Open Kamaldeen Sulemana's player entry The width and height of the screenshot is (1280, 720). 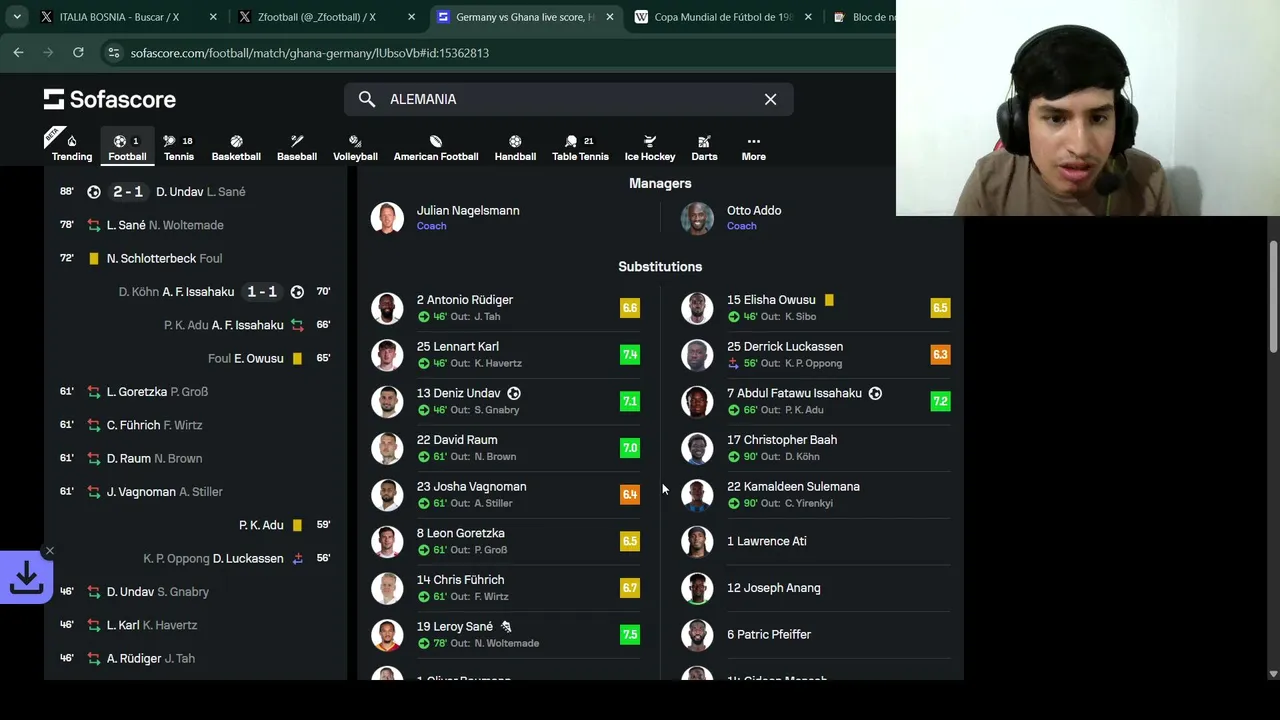pyautogui.click(x=815, y=494)
